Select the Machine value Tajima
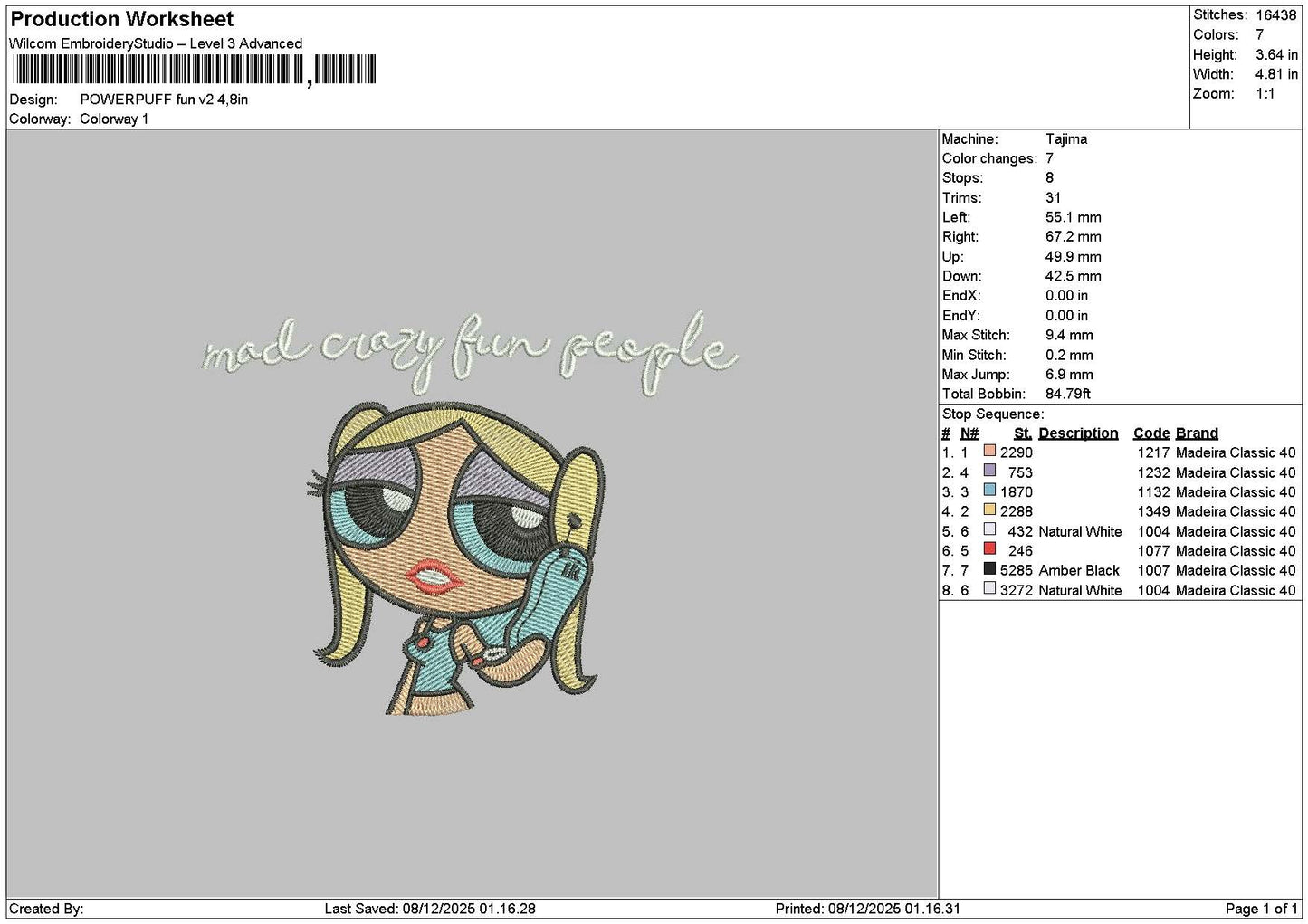Screen dimensions: 1308x924 point(1066,139)
